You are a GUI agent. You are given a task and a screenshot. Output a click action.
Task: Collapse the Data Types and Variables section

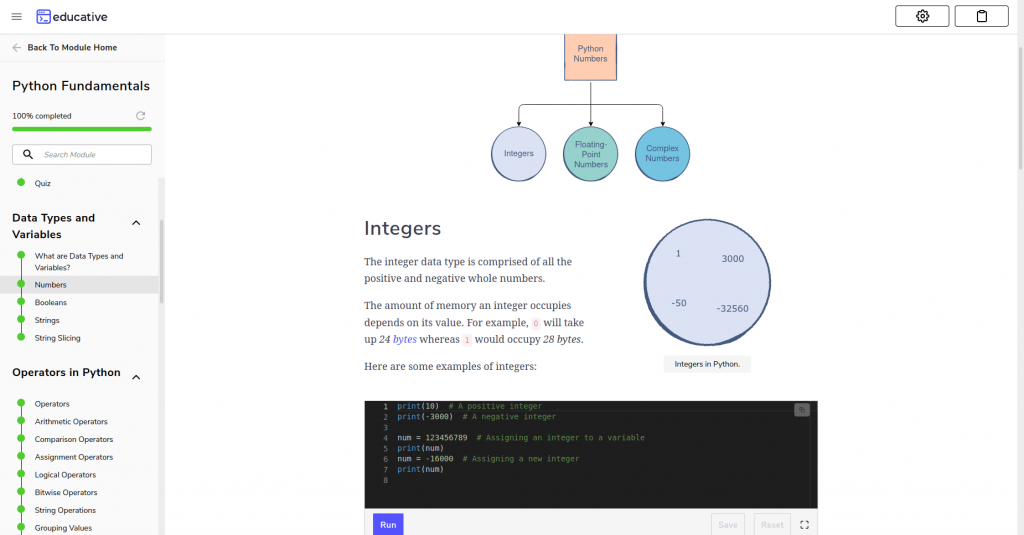[x=136, y=223]
